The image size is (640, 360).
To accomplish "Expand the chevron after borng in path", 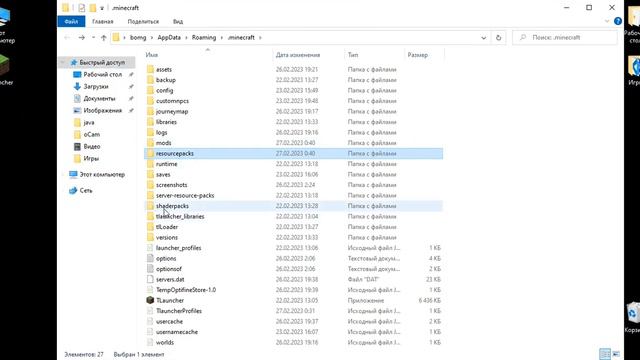I will point(152,38).
